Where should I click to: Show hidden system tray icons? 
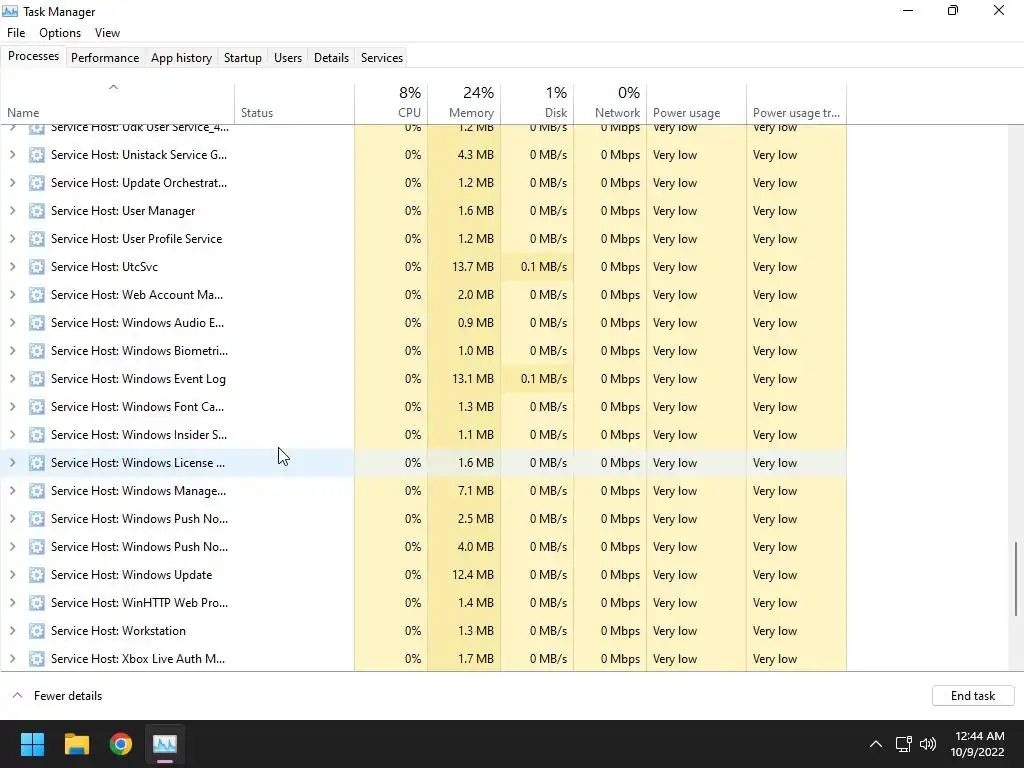tap(876, 744)
